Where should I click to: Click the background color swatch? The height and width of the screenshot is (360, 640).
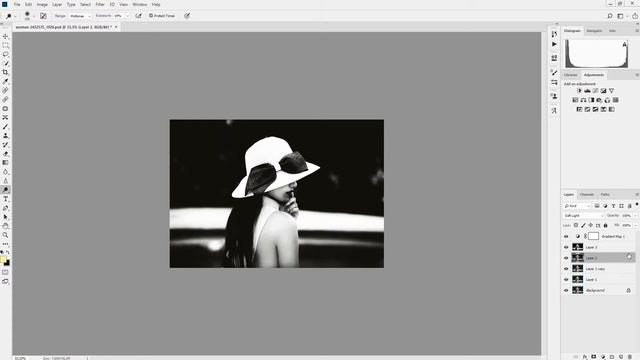(7, 263)
